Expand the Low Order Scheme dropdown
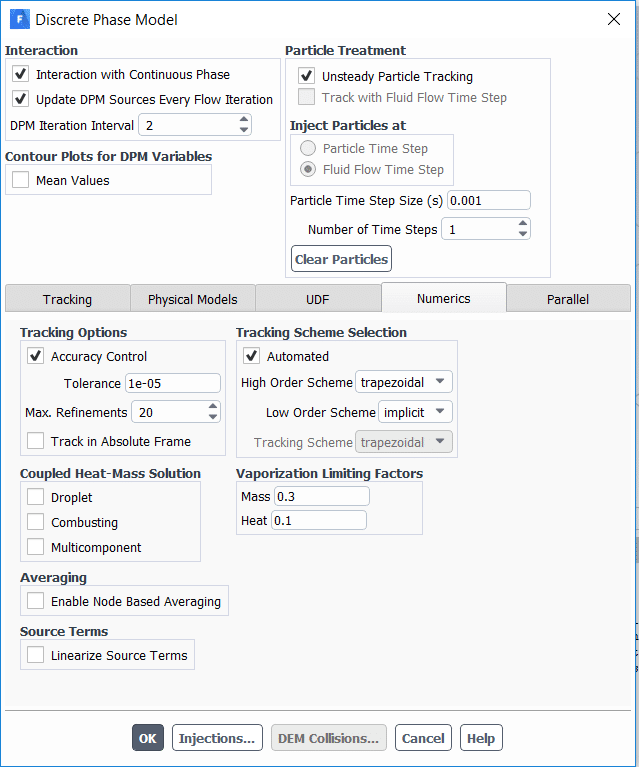Image resolution: width=639 pixels, height=767 pixels. (x=415, y=412)
